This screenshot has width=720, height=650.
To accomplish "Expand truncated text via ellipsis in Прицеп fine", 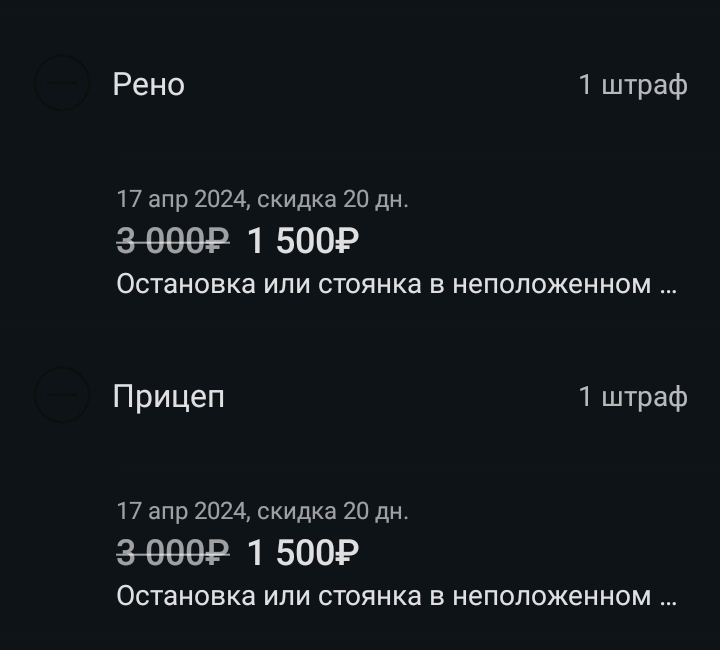I will tap(668, 598).
